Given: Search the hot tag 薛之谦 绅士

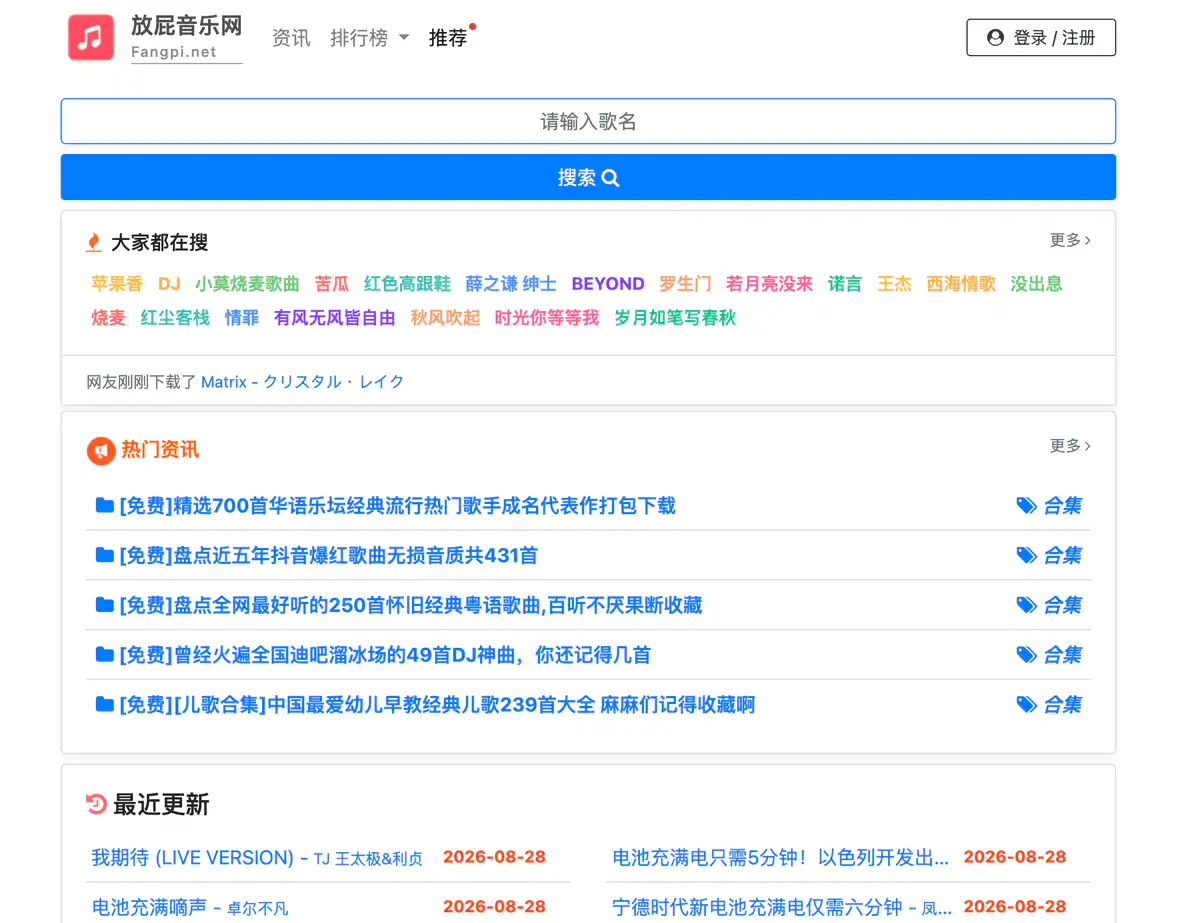Looking at the screenshot, I should (511, 284).
